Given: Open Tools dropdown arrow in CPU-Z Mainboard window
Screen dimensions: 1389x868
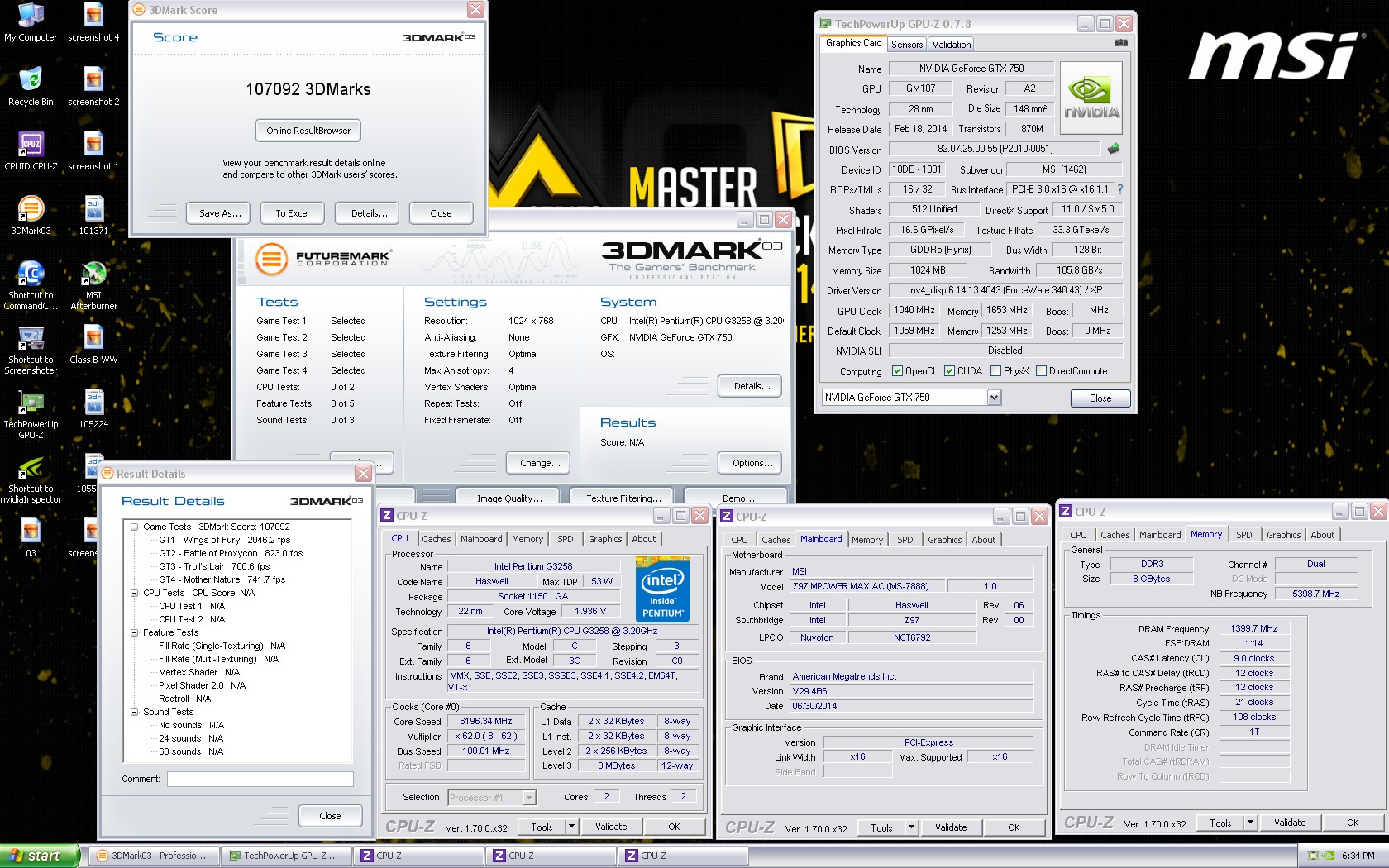Looking at the screenshot, I should click(x=911, y=827).
